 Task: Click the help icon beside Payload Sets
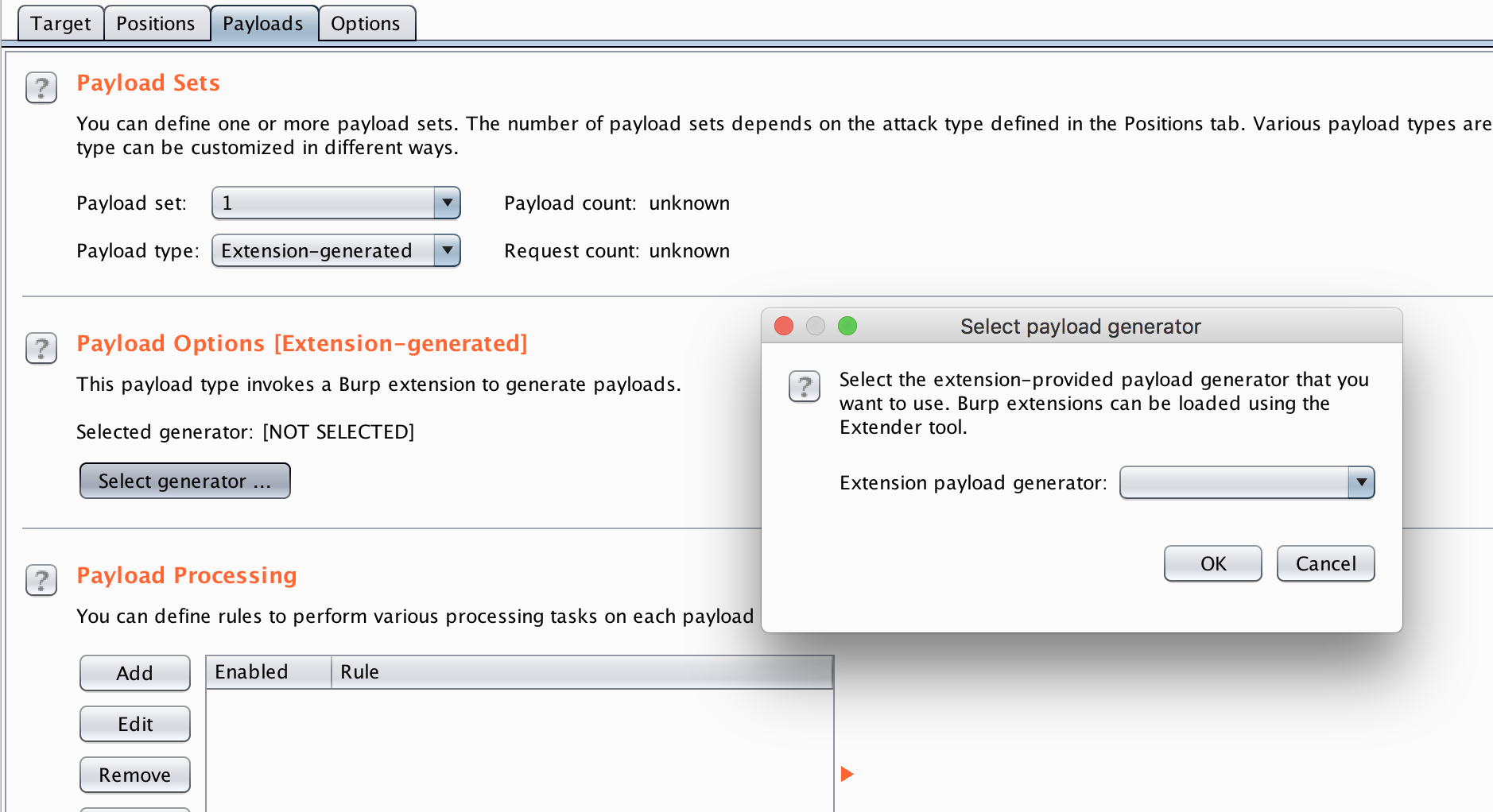[41, 87]
